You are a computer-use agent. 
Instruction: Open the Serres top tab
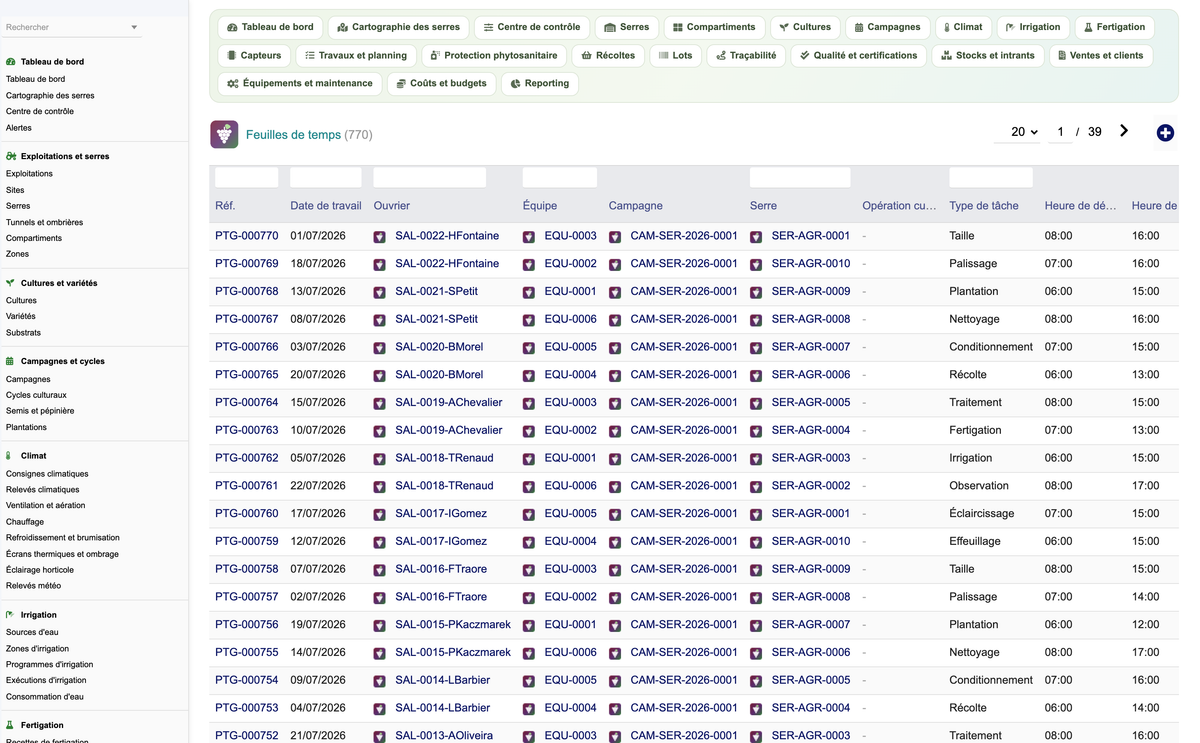[x=626, y=27]
